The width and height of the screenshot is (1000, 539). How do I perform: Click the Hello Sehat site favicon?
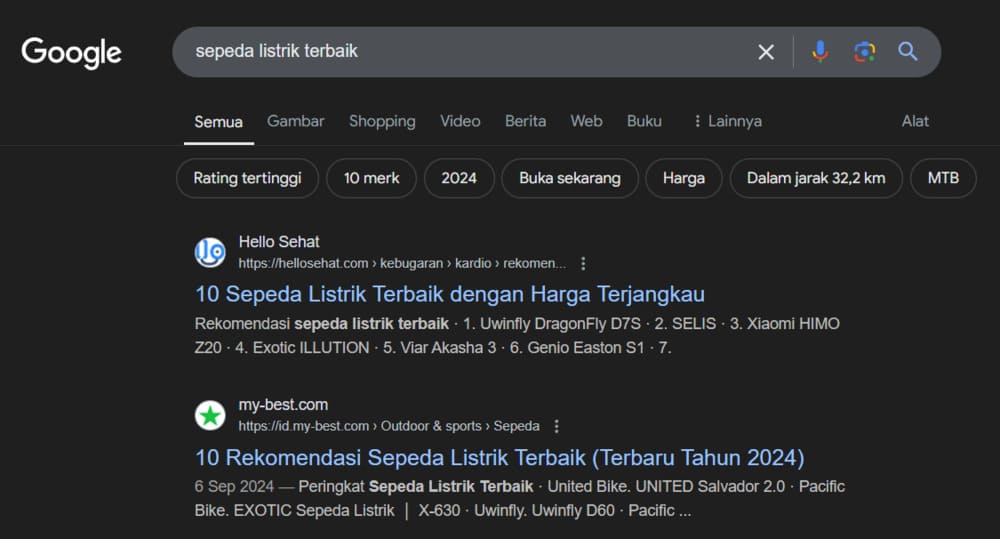[210, 252]
